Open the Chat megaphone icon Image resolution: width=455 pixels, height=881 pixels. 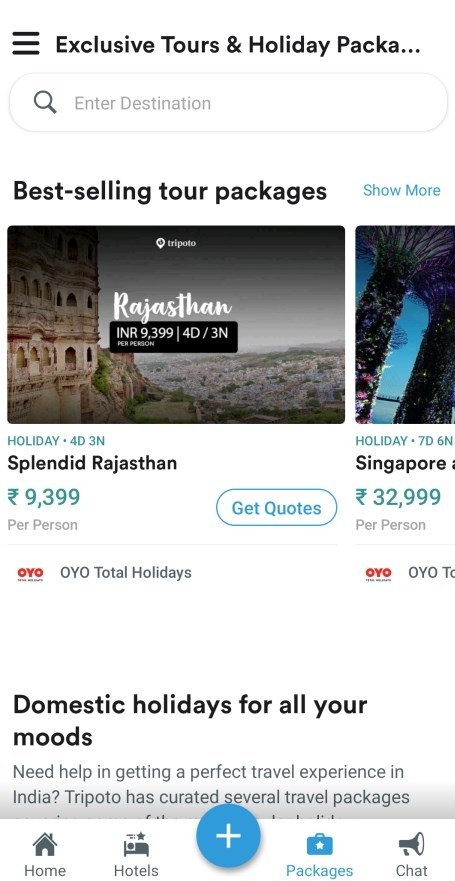411,844
